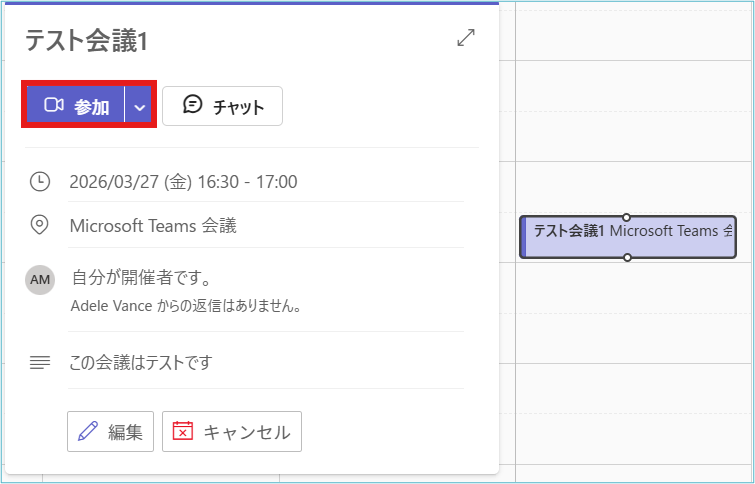Viewport: 755px width, 484px height.
Task: Click the Microsoft Teams 会議 location text
Action: 153,226
